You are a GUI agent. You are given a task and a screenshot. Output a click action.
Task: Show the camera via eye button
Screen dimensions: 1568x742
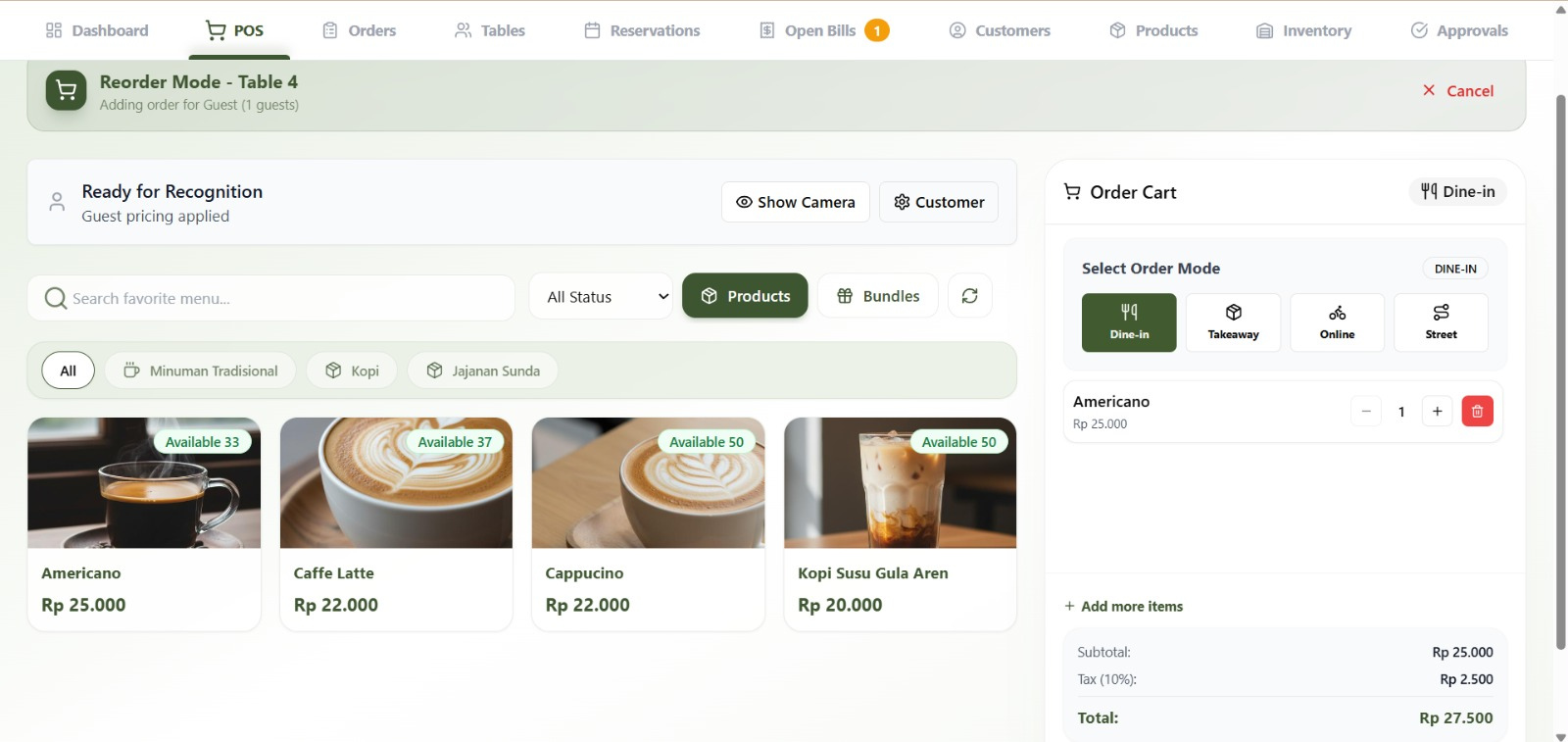[795, 202]
